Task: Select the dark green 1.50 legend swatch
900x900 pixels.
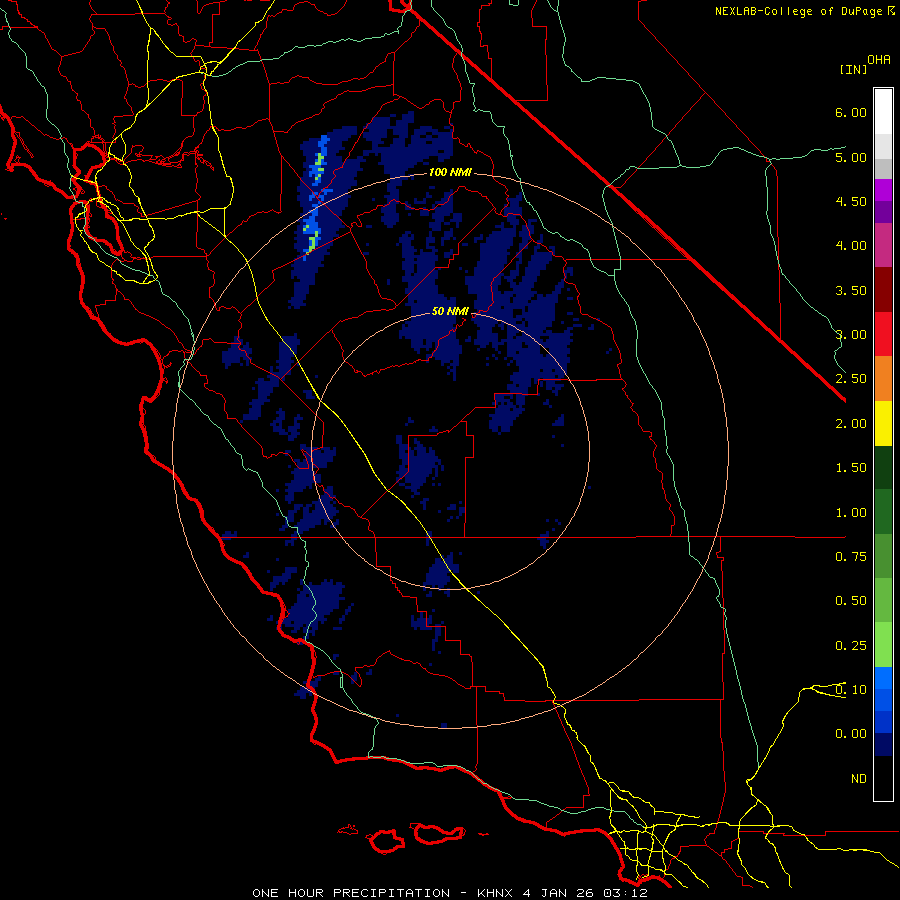Action: [883, 468]
